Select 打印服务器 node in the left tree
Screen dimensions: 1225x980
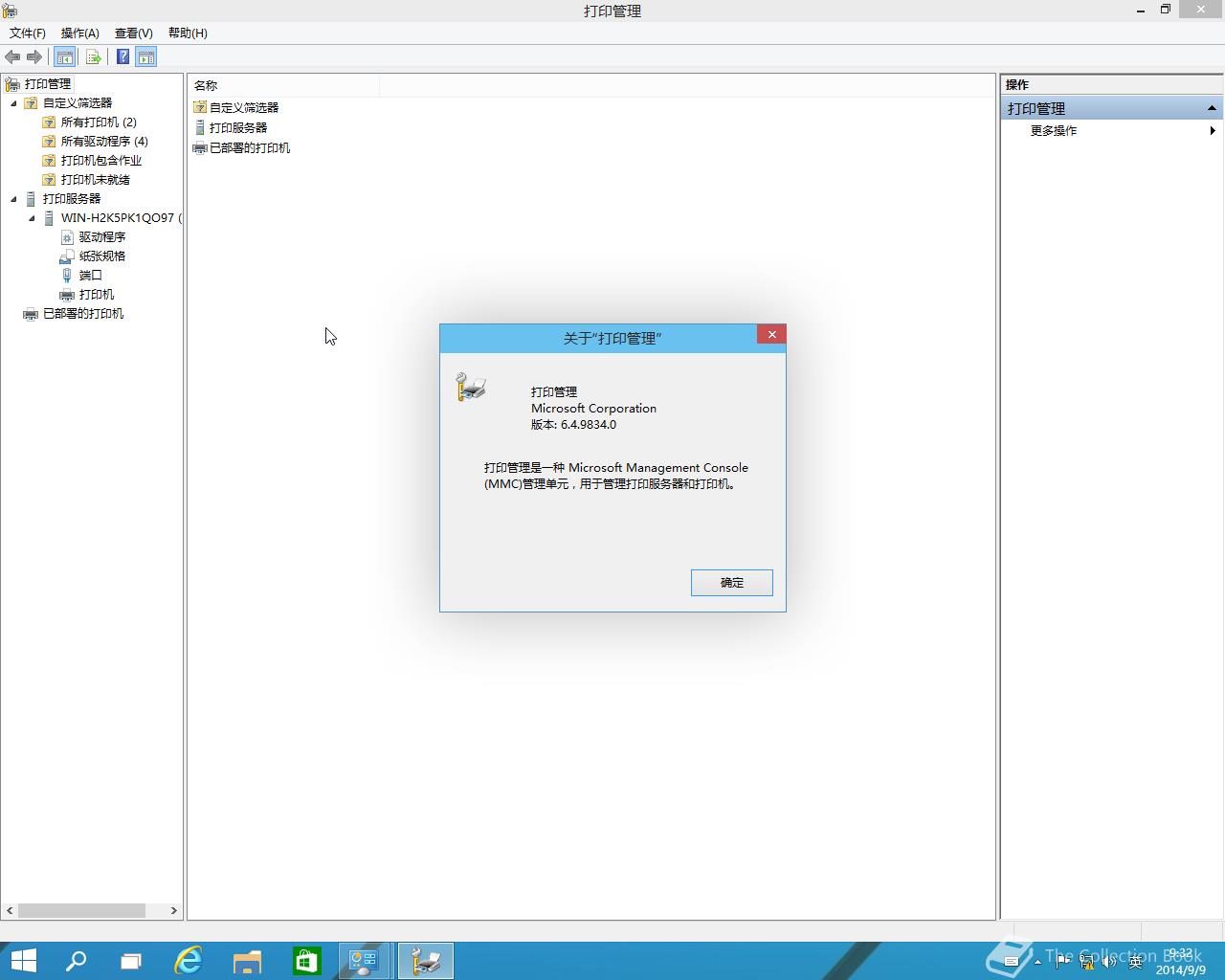click(72, 199)
